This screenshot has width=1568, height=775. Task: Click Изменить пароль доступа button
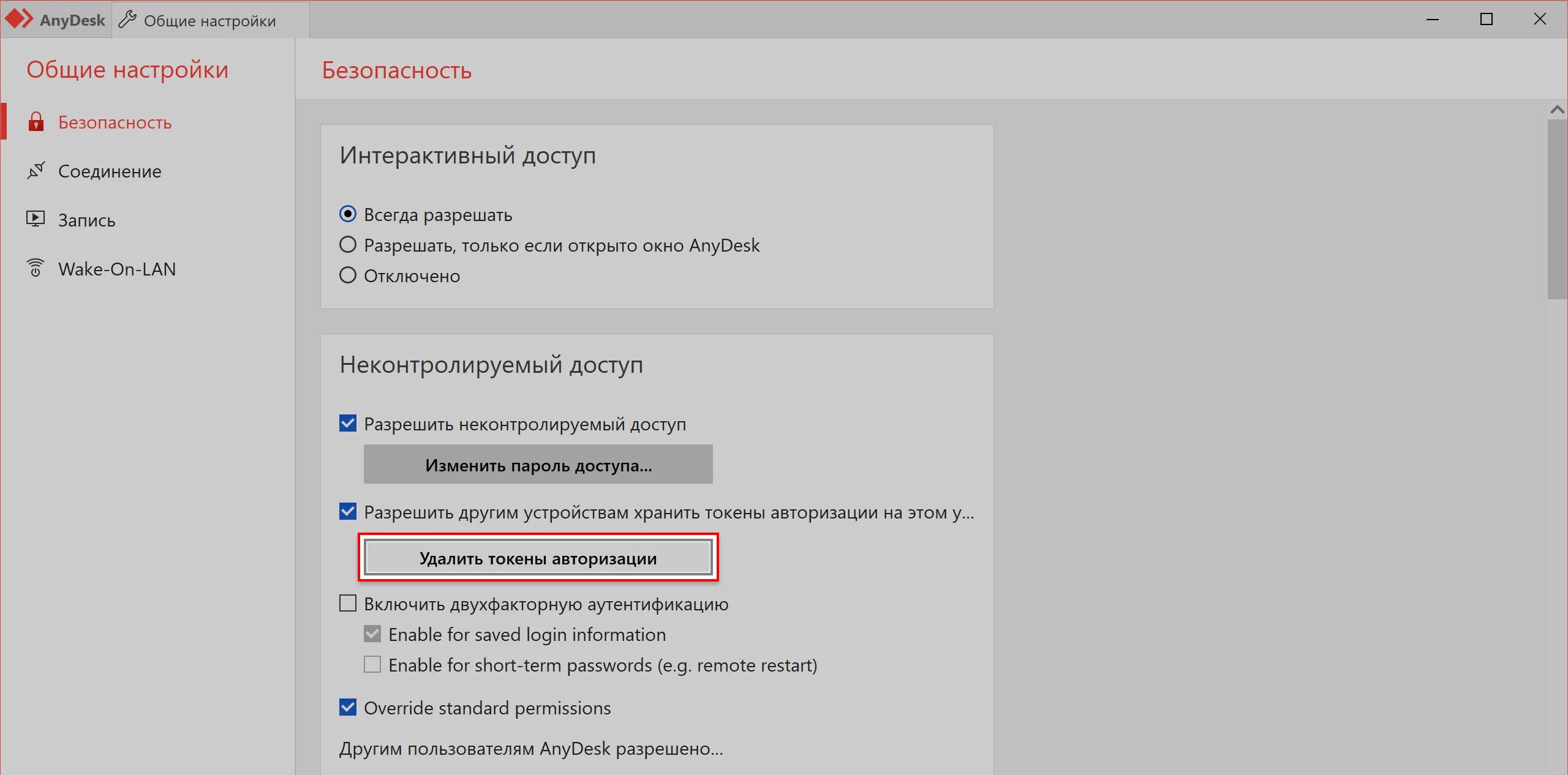click(x=538, y=464)
